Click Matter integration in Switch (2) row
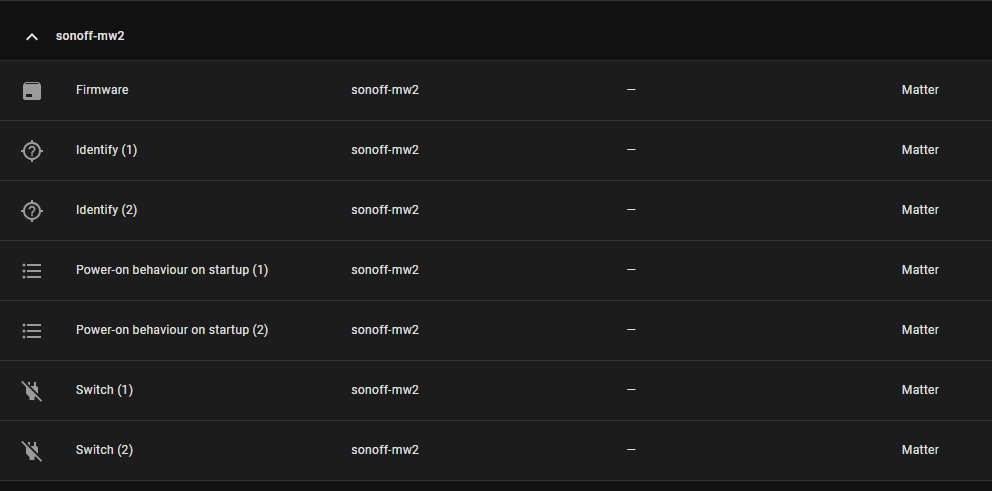 [x=920, y=450]
